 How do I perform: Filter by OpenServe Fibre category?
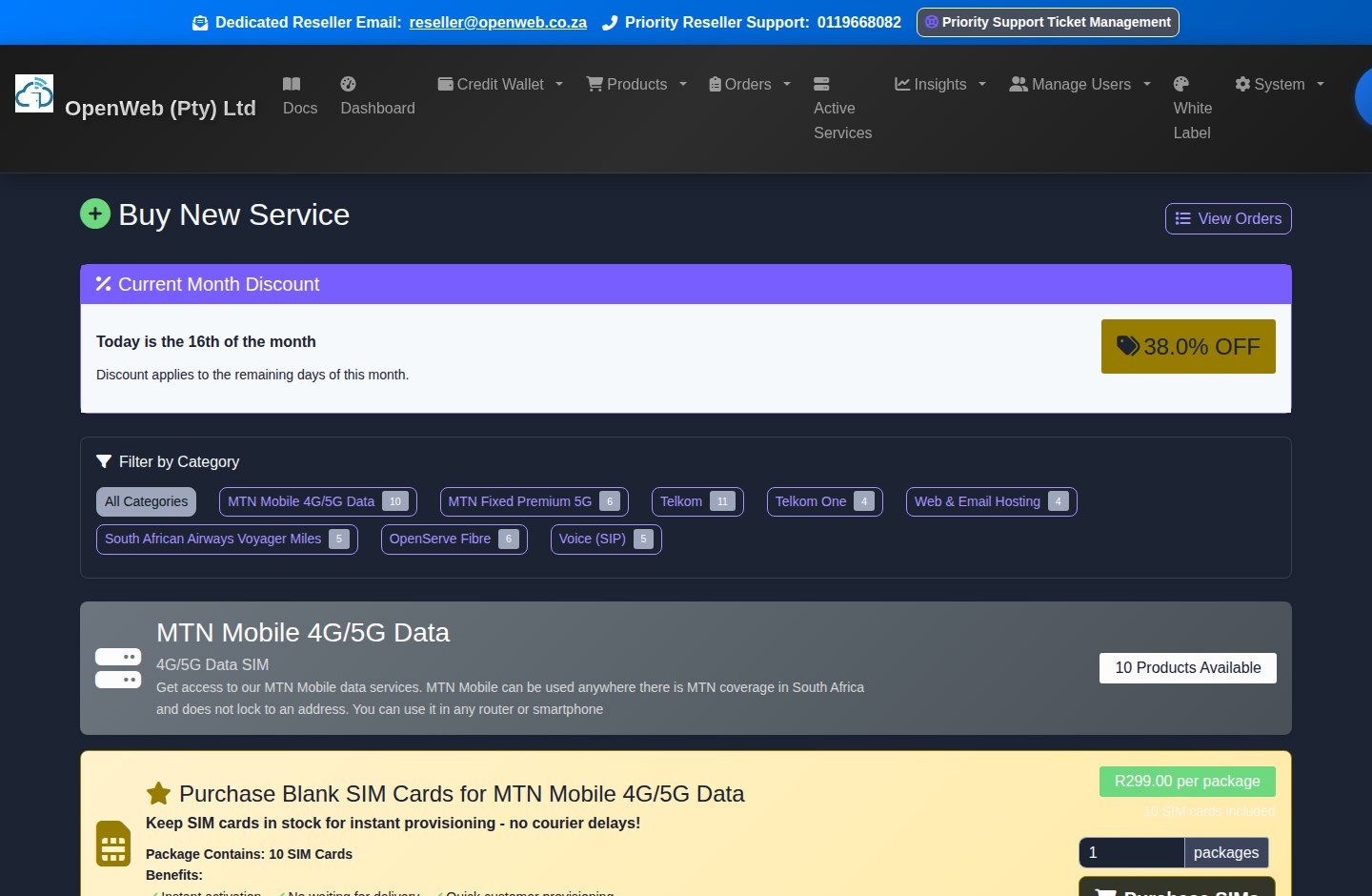[454, 539]
